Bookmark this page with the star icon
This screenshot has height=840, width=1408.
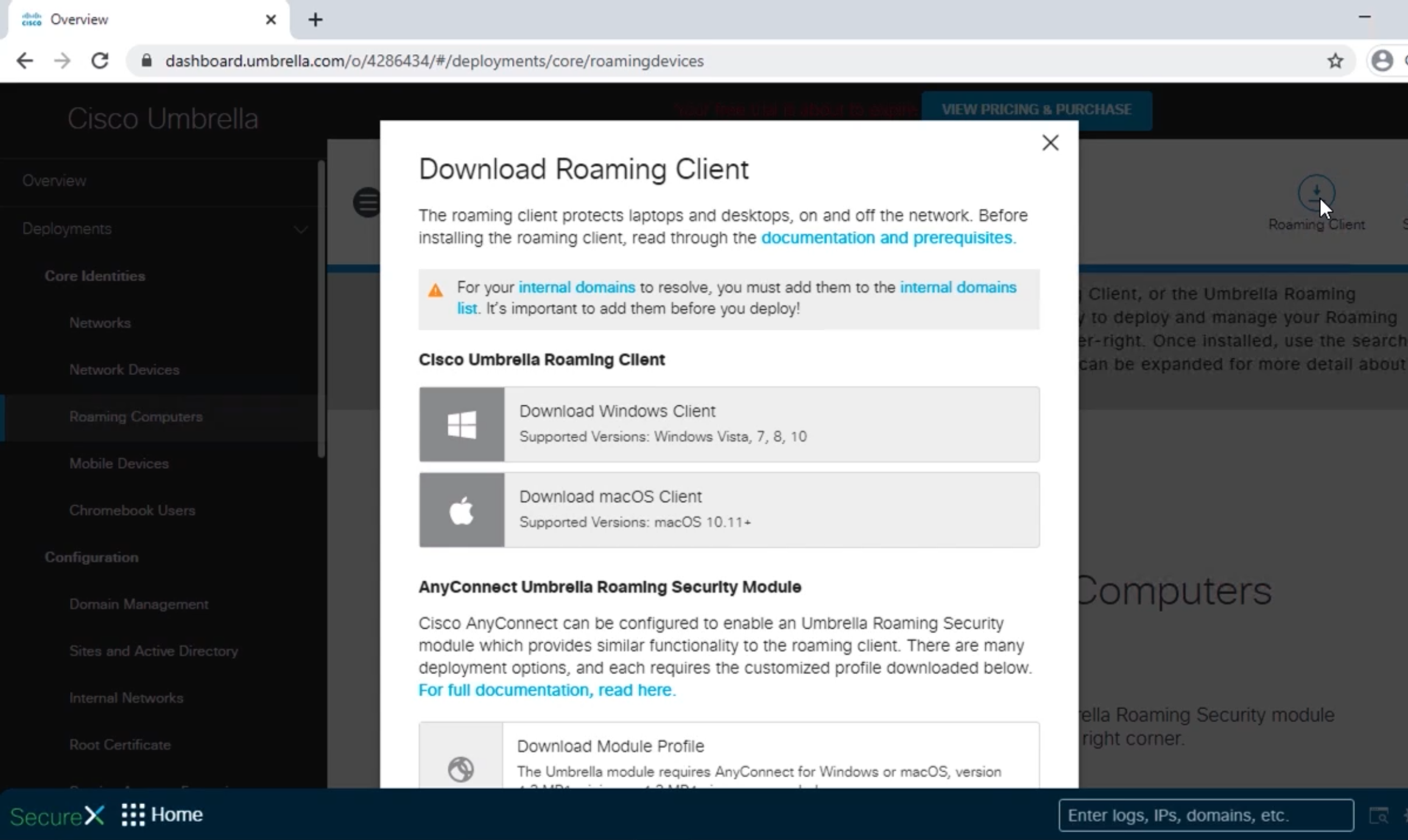tap(1336, 61)
